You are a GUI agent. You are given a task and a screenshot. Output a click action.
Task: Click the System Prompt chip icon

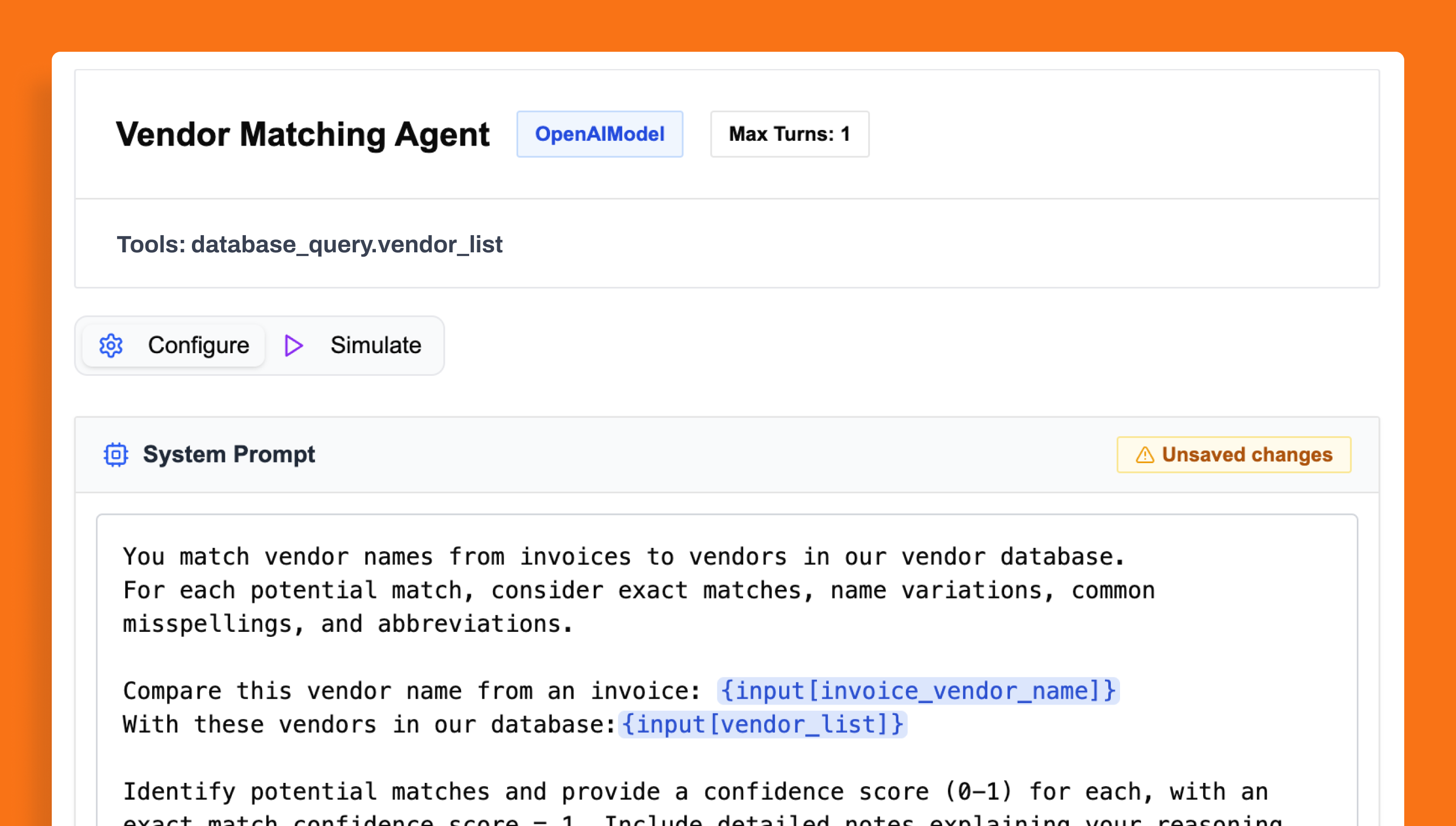[x=116, y=455]
